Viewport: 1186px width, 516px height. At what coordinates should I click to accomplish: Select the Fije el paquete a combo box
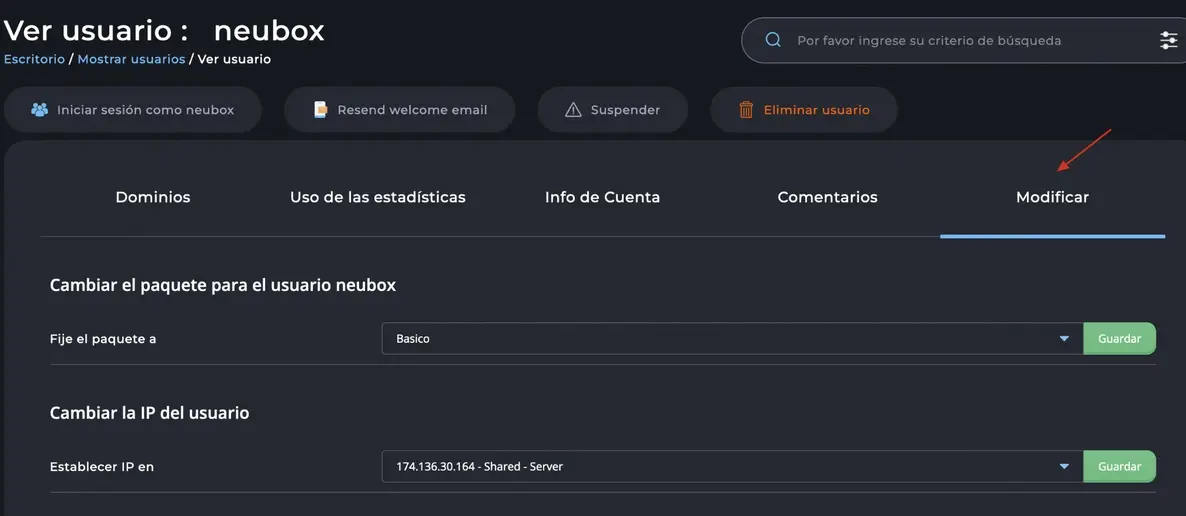click(732, 339)
